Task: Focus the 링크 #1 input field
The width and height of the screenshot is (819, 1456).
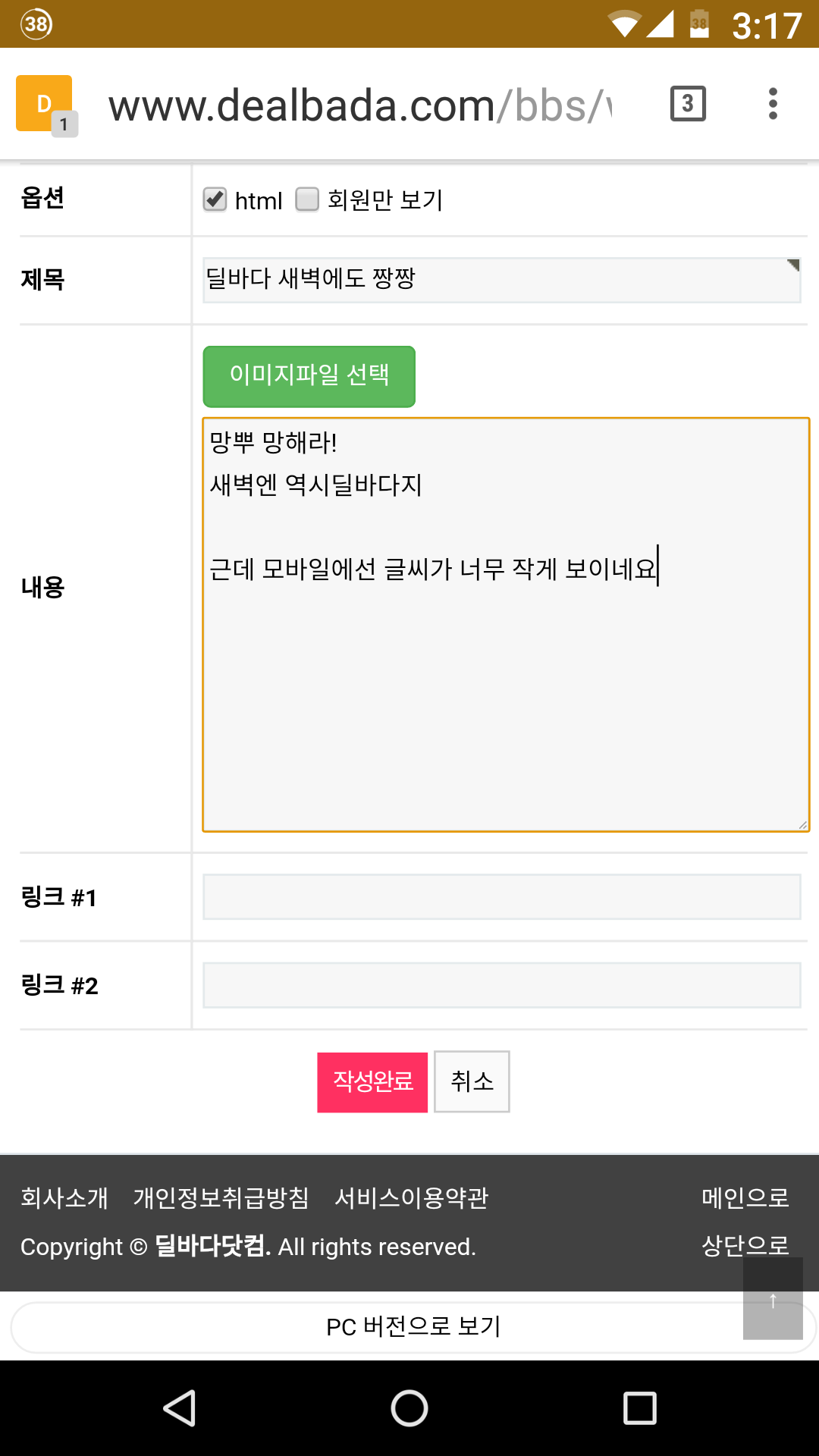Action: (x=501, y=897)
